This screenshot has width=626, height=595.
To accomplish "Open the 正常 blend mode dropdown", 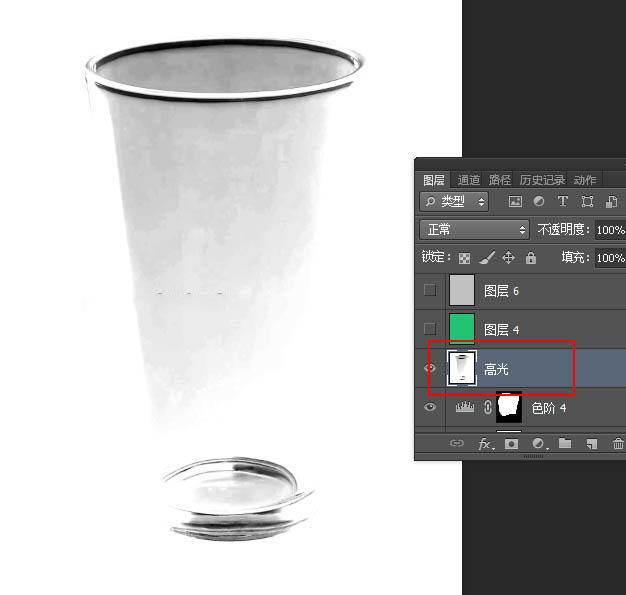I will pyautogui.click(x=474, y=230).
